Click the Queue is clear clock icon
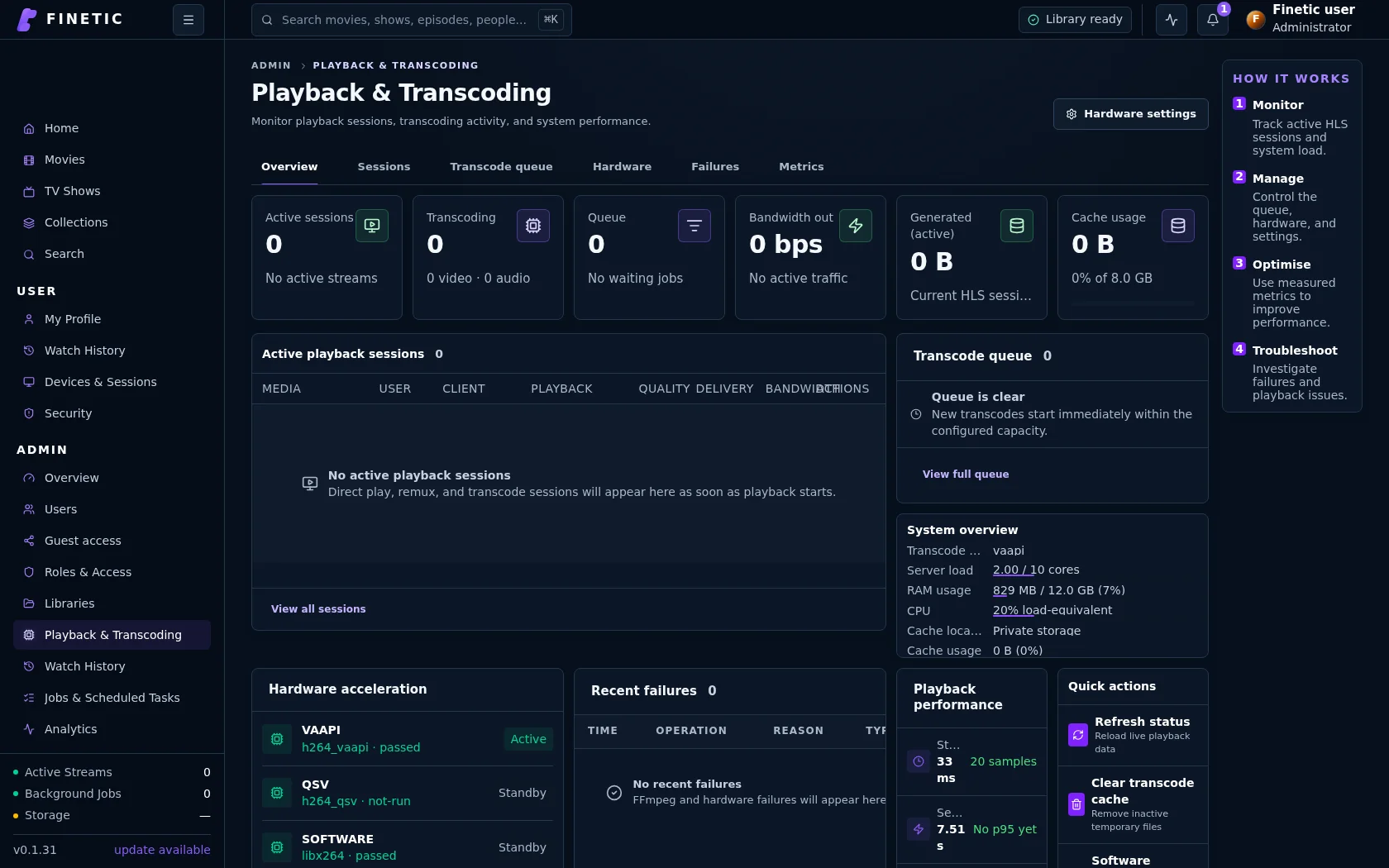Image resolution: width=1389 pixels, height=868 pixels. [x=916, y=414]
